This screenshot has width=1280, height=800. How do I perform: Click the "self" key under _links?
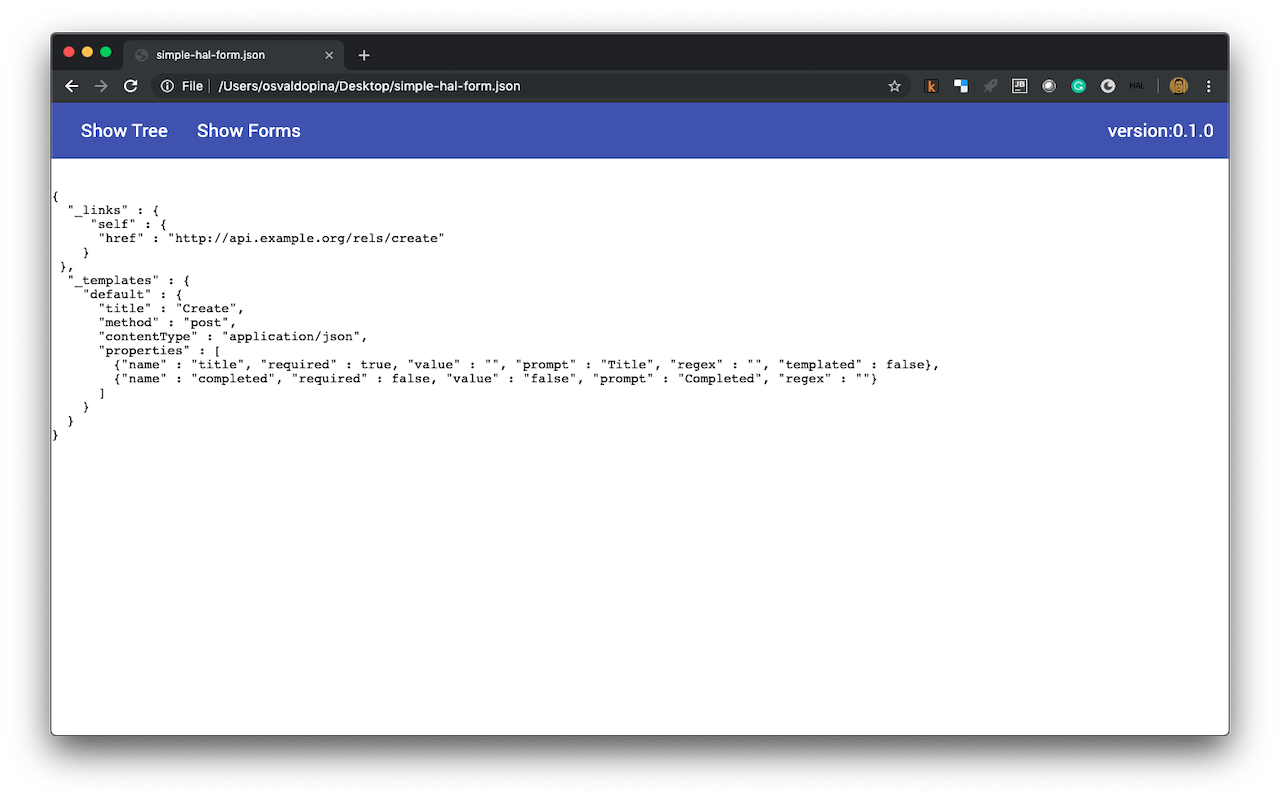pos(114,224)
